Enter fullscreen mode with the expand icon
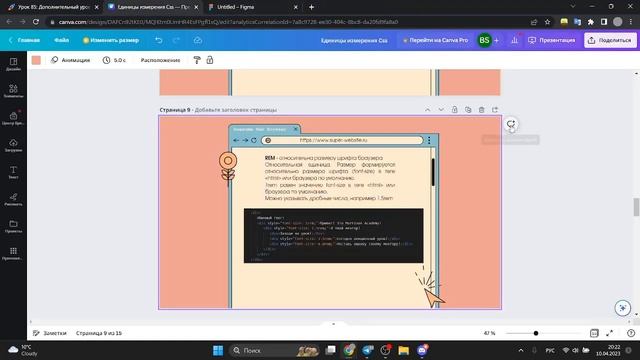Viewport: 640px width, 360px height. (609, 333)
